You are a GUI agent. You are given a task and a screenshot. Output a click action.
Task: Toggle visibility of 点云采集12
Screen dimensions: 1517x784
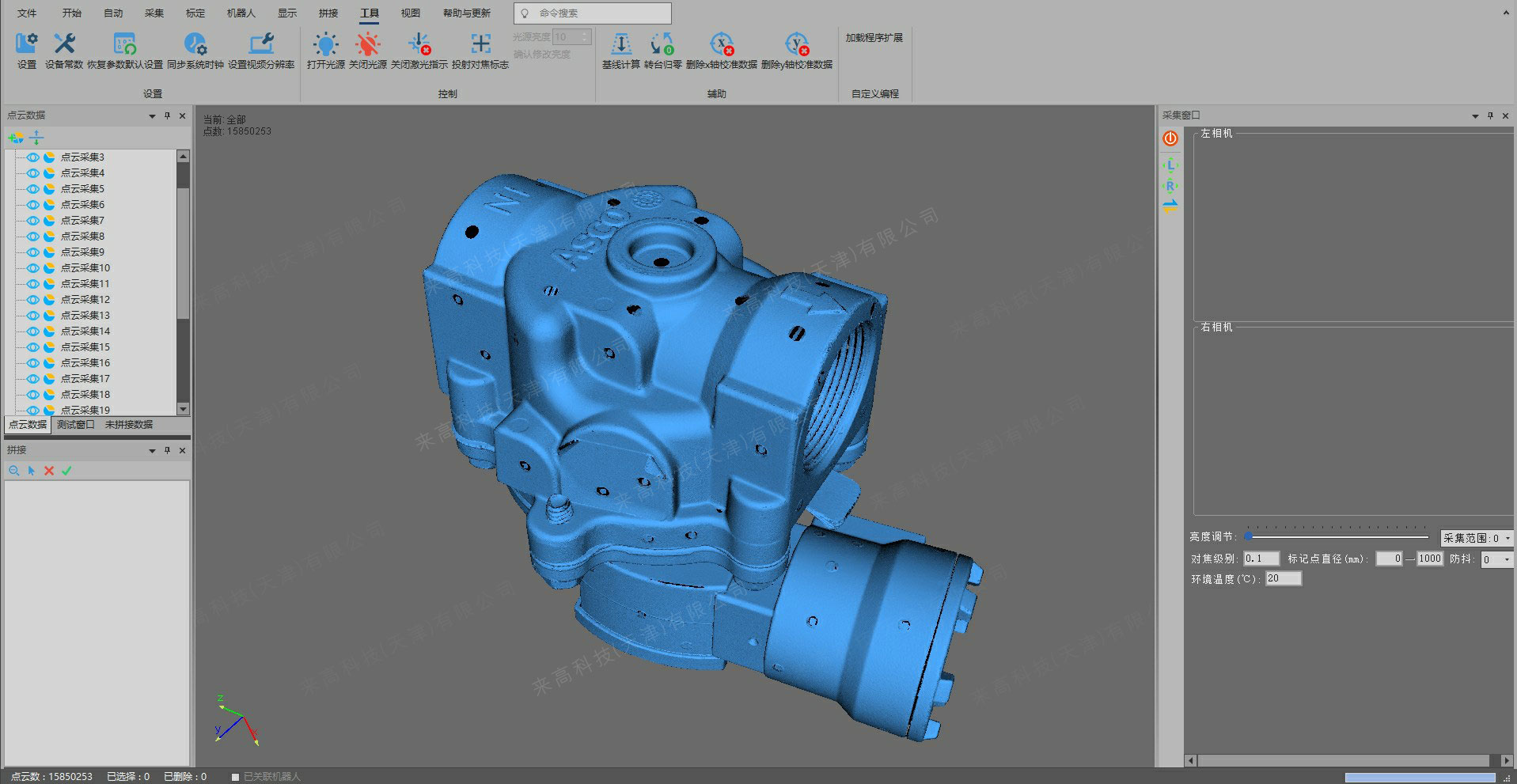[x=33, y=300]
